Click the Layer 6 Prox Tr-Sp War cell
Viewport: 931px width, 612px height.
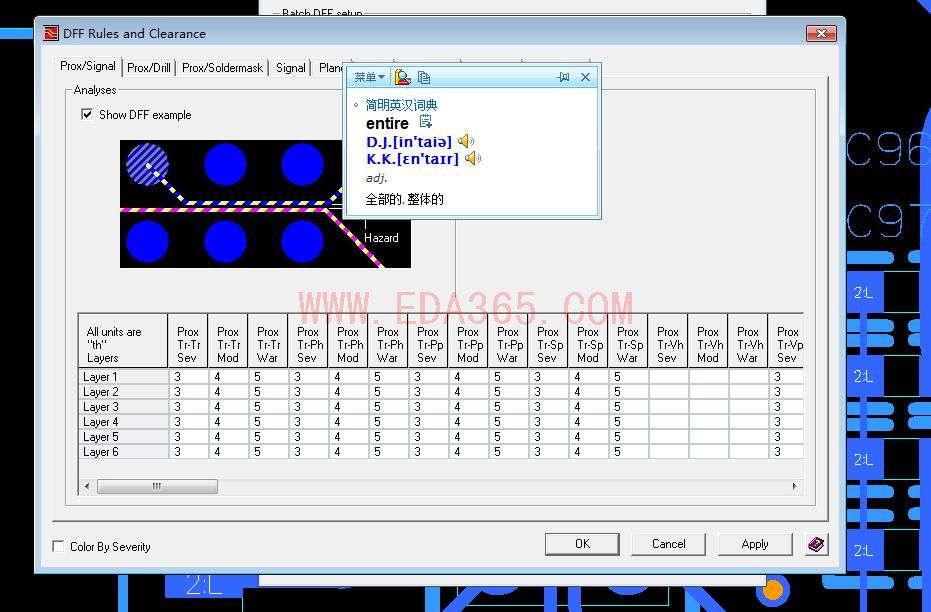tap(628, 452)
